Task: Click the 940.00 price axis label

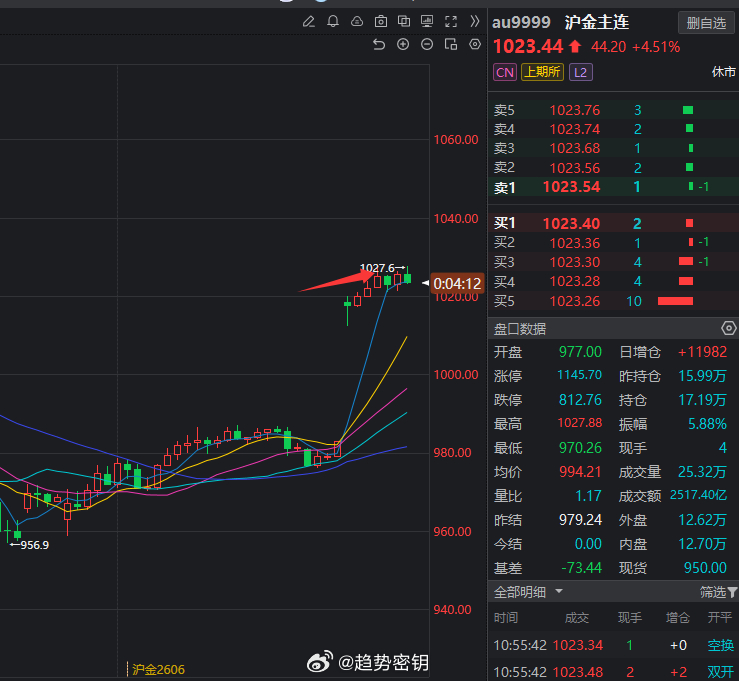Action: point(452,610)
